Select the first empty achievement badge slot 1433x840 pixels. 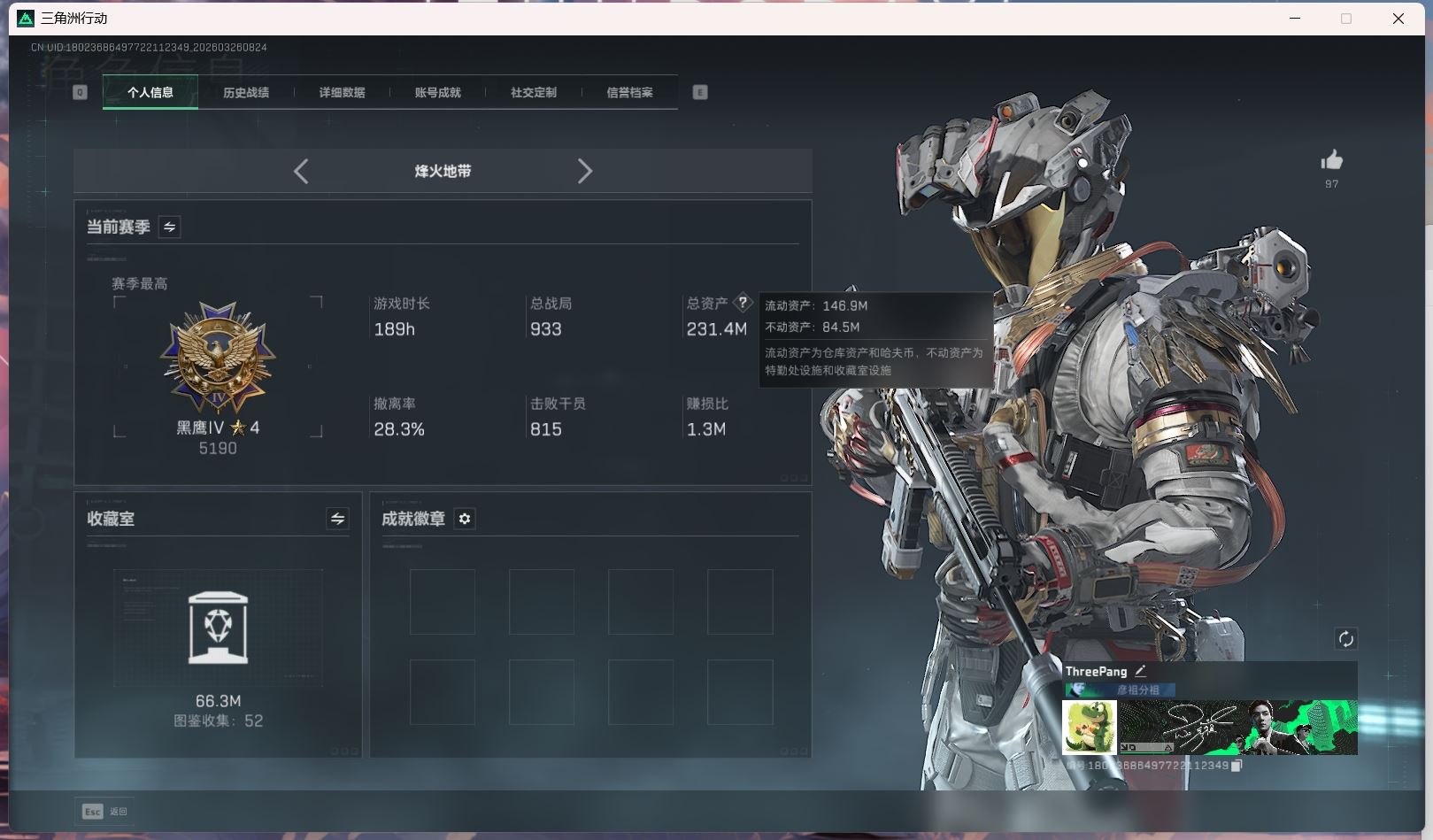(x=443, y=602)
